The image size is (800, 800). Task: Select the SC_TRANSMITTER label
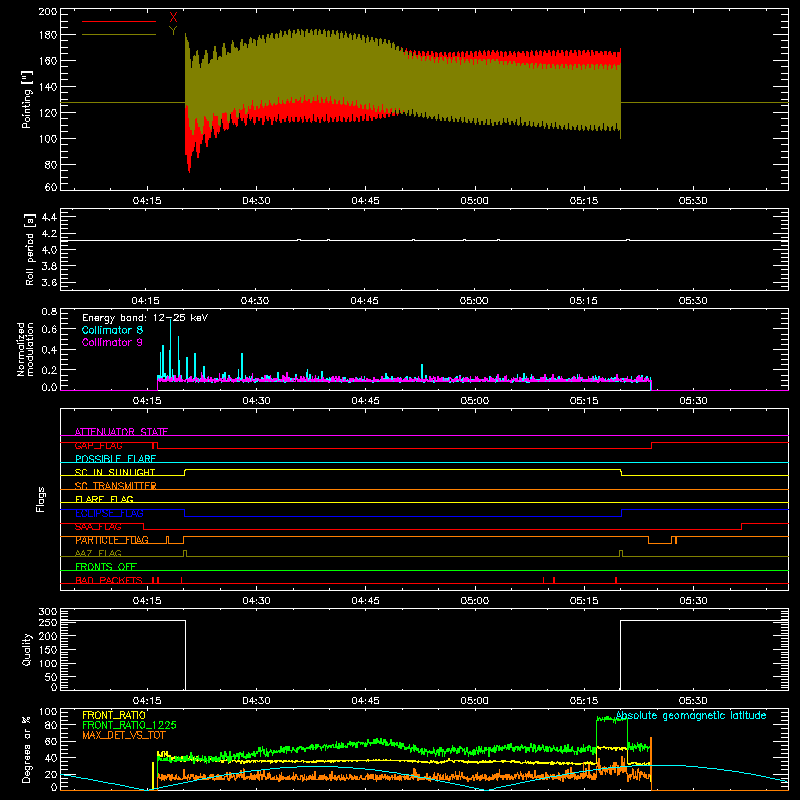[x=116, y=486]
